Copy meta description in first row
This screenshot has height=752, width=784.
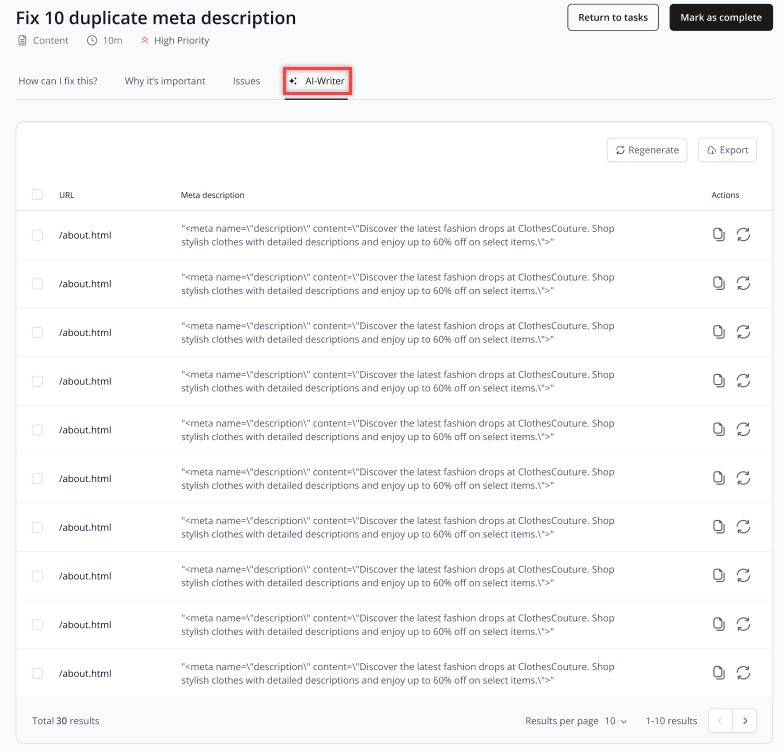[718, 234]
